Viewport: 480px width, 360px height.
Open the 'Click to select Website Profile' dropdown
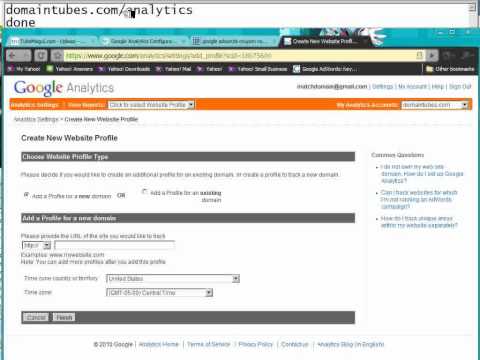(x=151, y=105)
